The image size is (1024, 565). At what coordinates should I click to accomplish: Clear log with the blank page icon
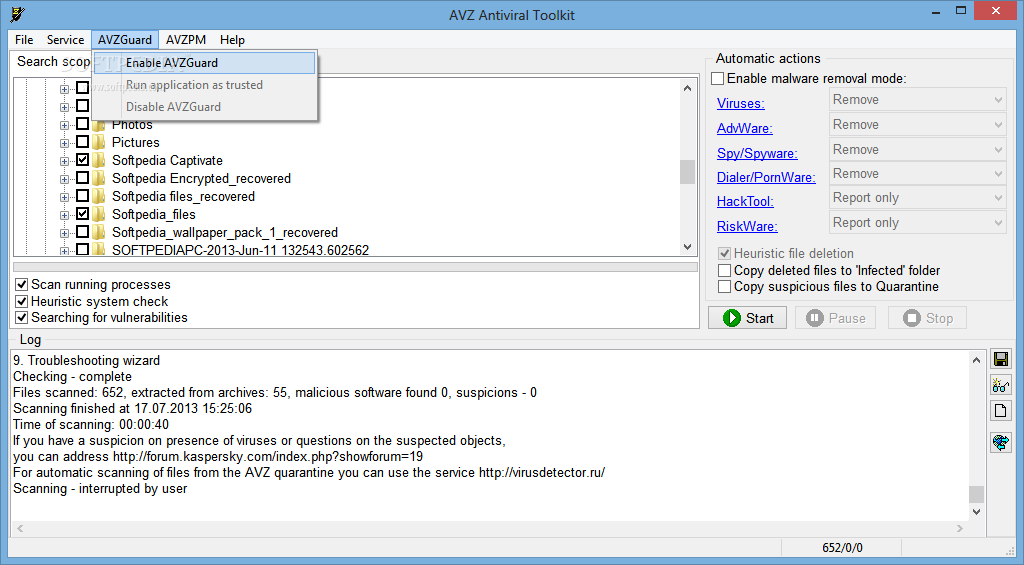1000,411
